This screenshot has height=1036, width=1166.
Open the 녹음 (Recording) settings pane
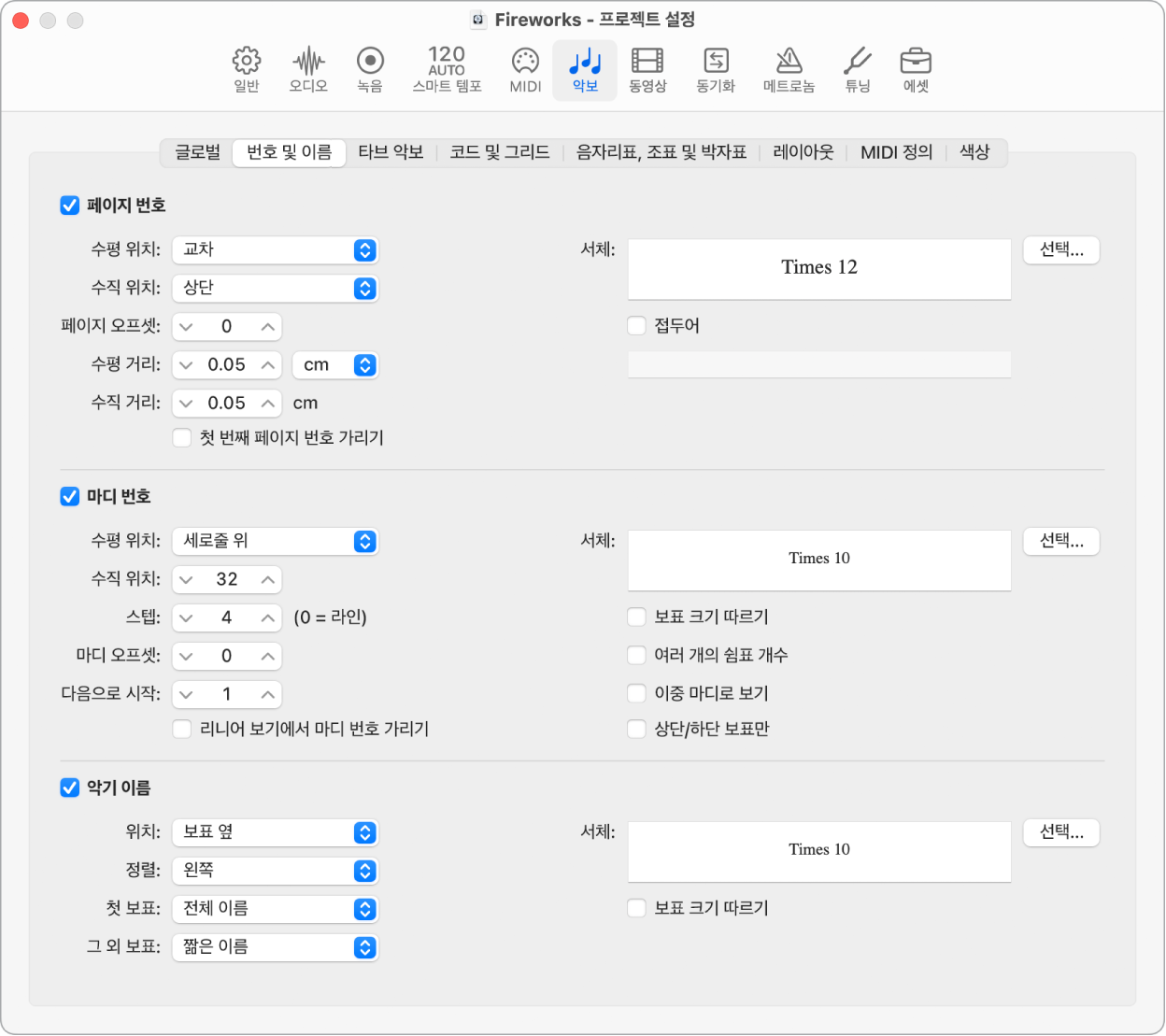tap(370, 70)
